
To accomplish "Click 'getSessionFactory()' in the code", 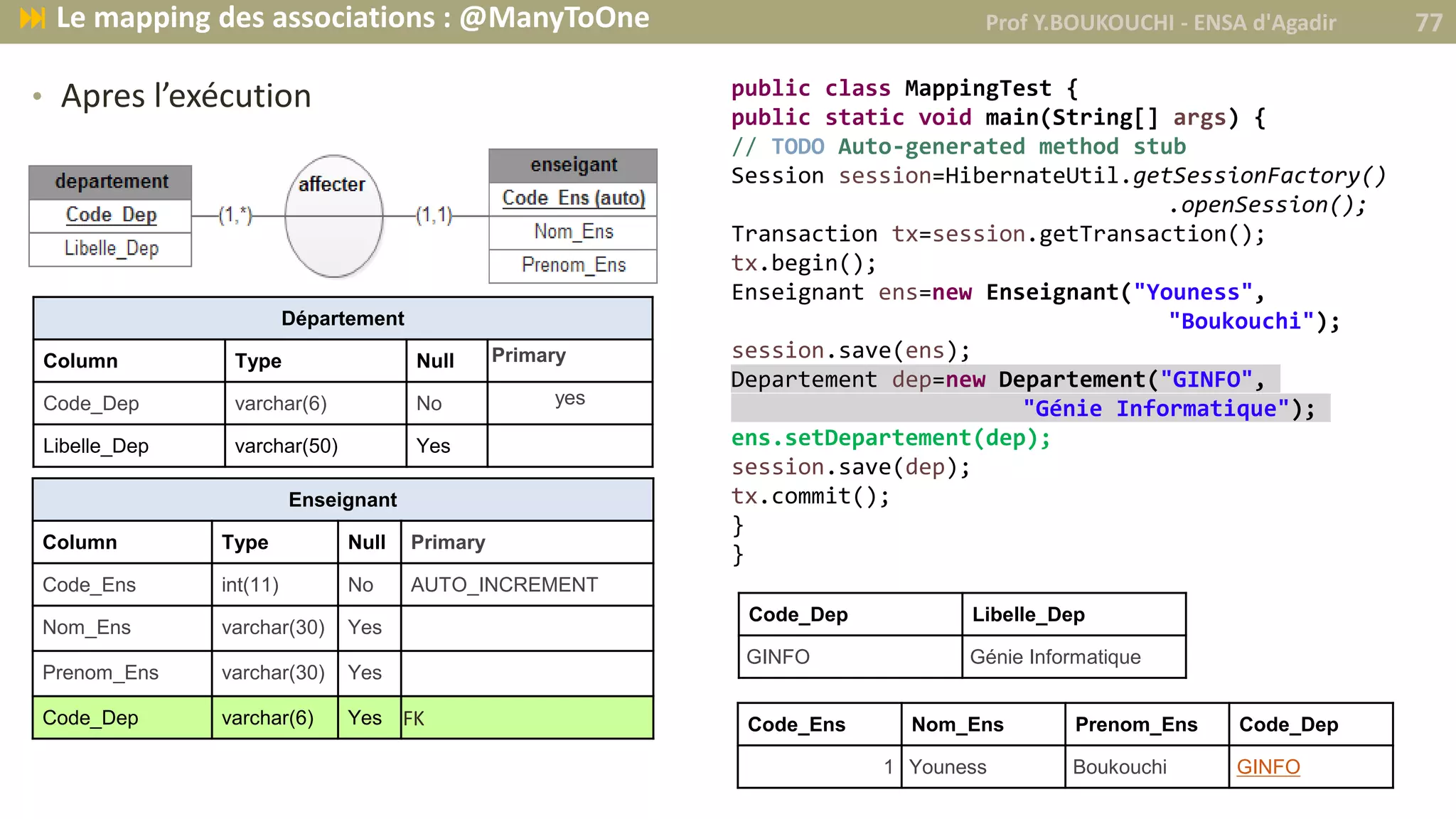I will [1259, 176].
